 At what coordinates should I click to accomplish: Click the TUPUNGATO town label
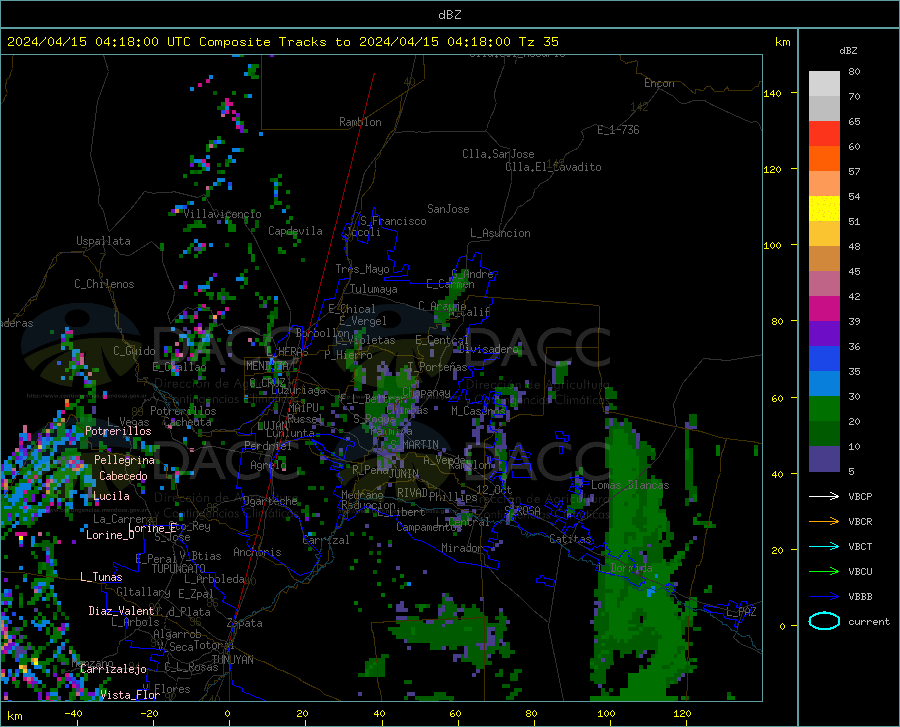coord(179,569)
